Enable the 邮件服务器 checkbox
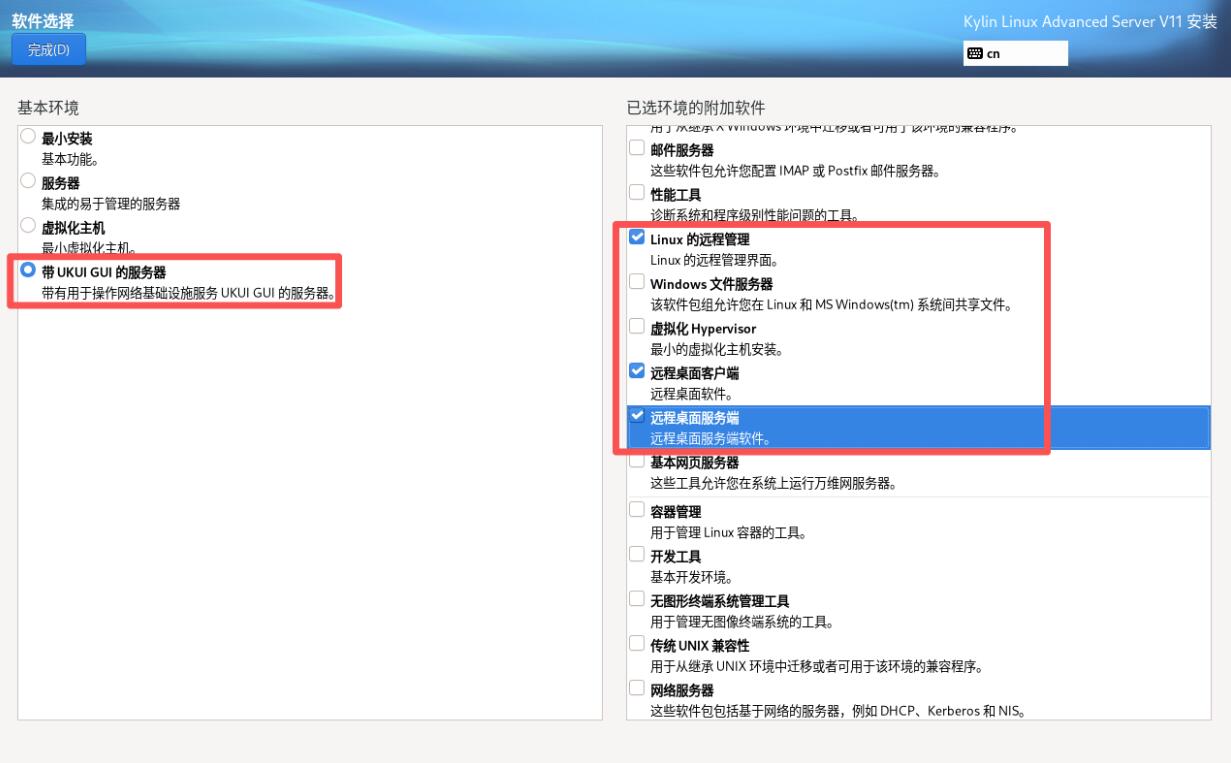Viewport: 1231px width, 763px height. click(637, 148)
